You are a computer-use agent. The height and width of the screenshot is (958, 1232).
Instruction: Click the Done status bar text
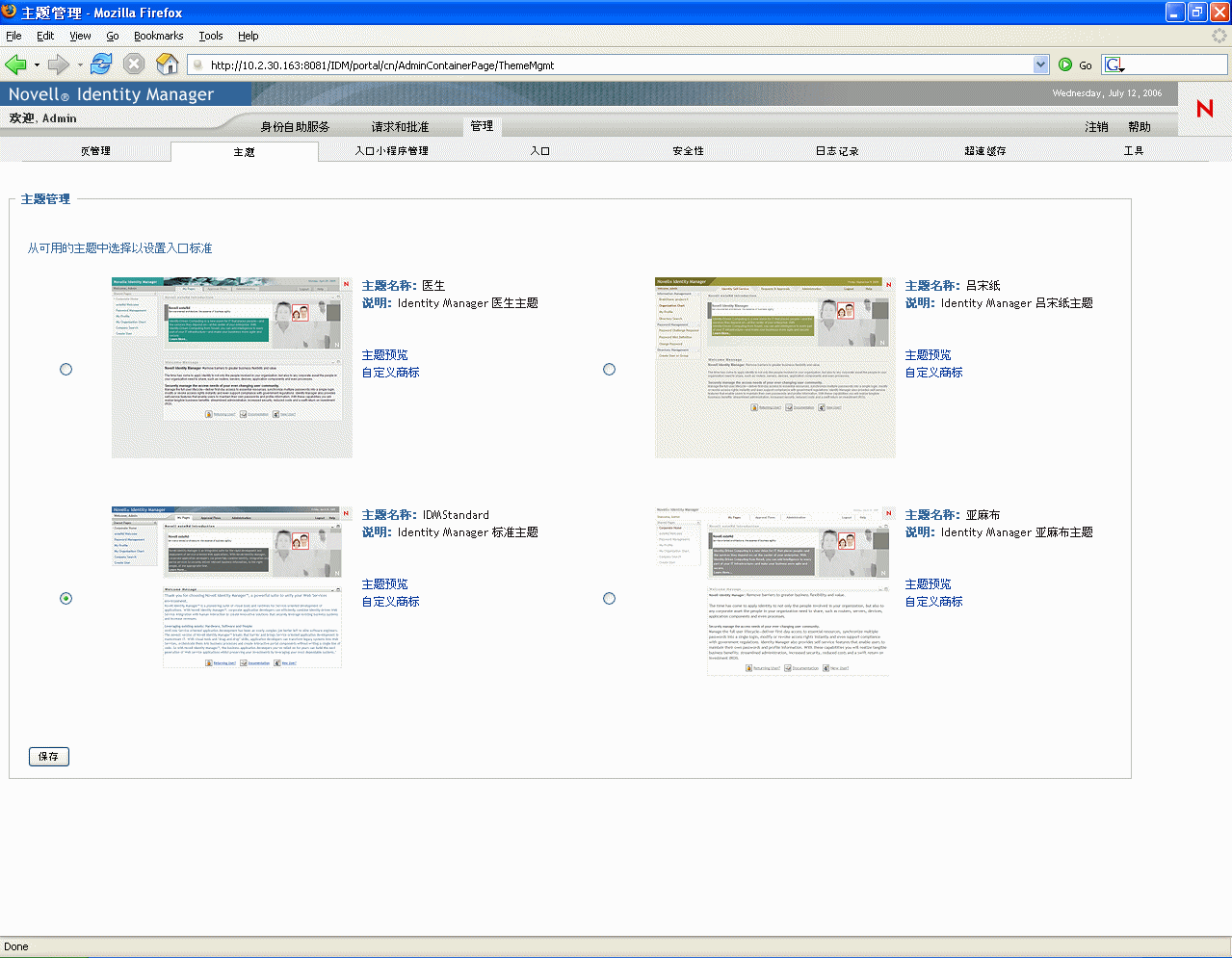[x=16, y=946]
